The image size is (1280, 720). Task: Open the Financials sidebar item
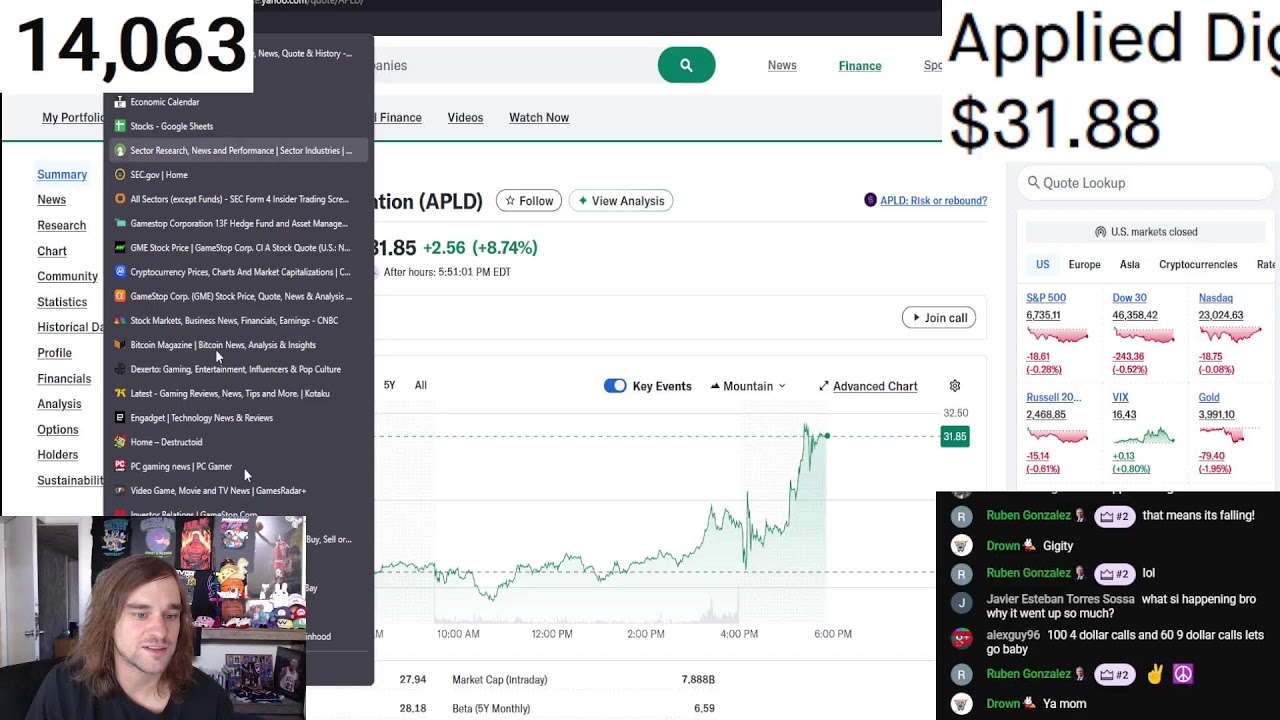point(64,379)
